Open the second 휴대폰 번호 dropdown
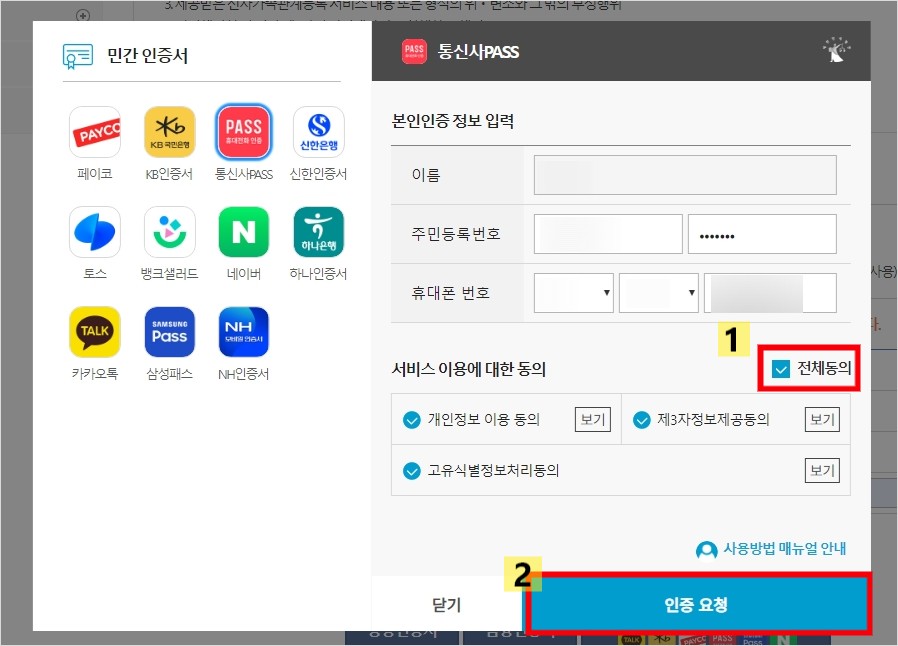This screenshot has width=898, height=646. 659,293
